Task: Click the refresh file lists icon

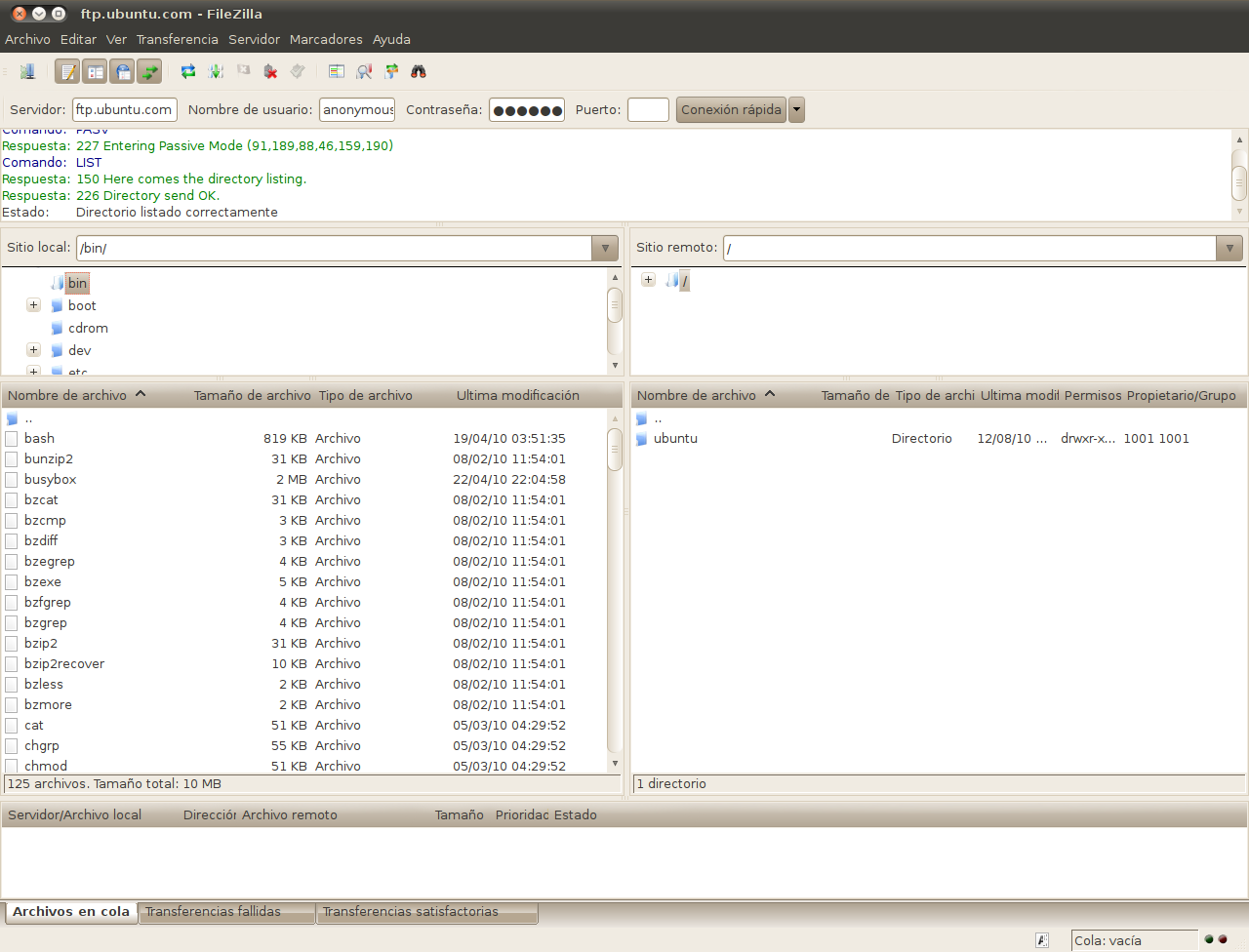Action: point(188,71)
